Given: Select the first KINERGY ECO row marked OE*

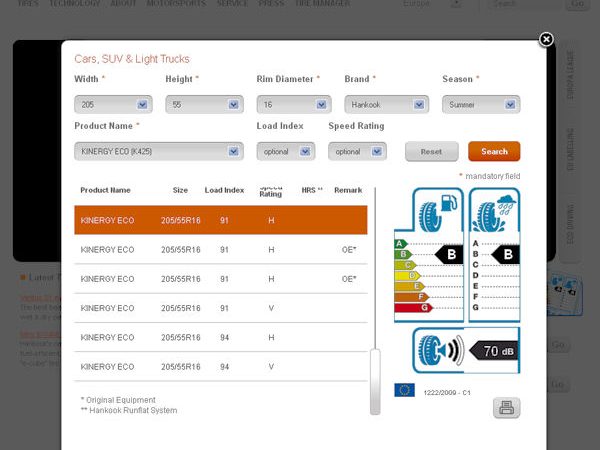Looking at the screenshot, I should point(221,249).
